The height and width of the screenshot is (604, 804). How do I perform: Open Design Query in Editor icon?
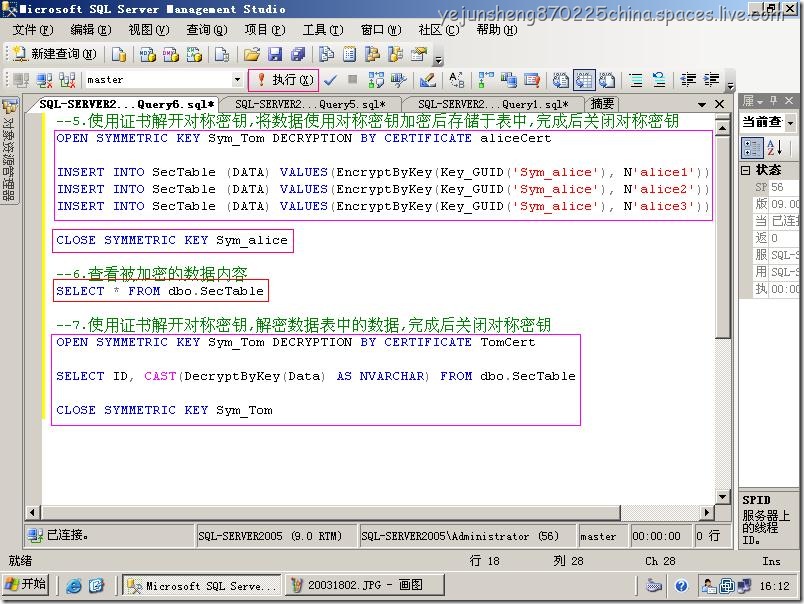pos(428,80)
